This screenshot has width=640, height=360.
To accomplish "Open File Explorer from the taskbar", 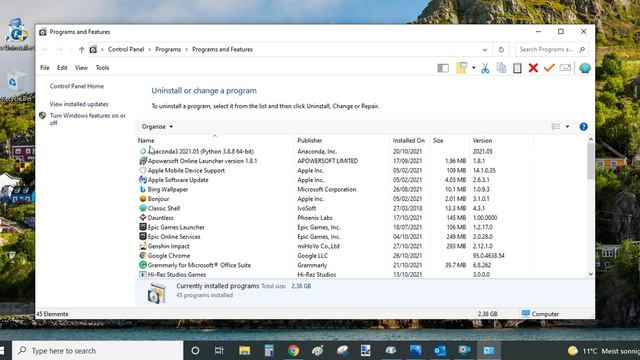I will click(244, 351).
